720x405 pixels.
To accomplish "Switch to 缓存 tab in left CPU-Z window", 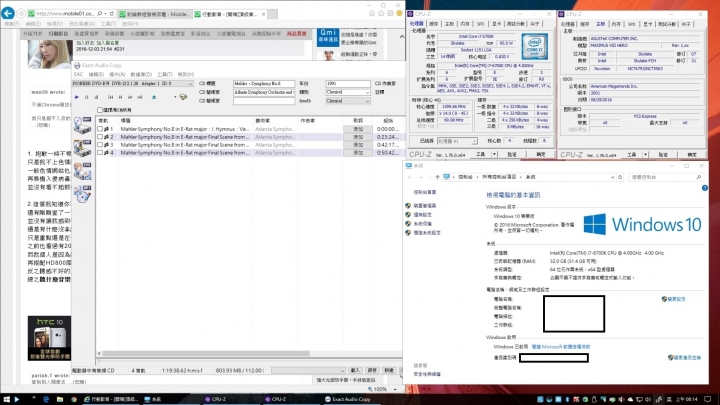I will pos(433,24).
